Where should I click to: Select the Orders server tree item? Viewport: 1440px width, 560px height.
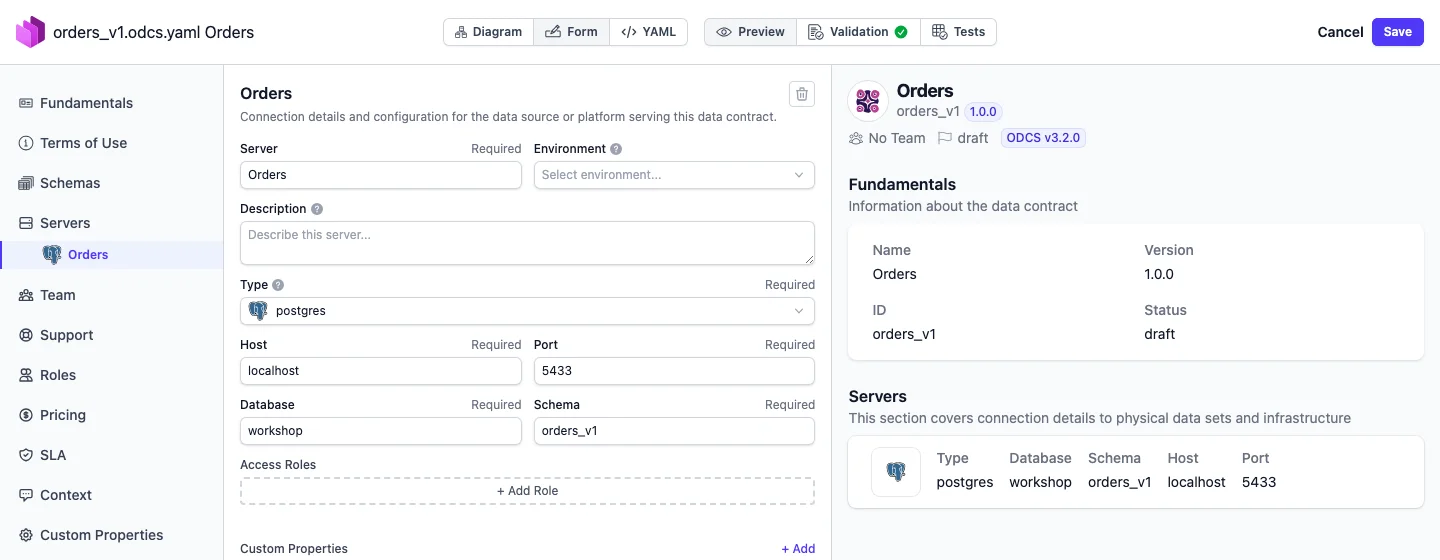[111, 255]
